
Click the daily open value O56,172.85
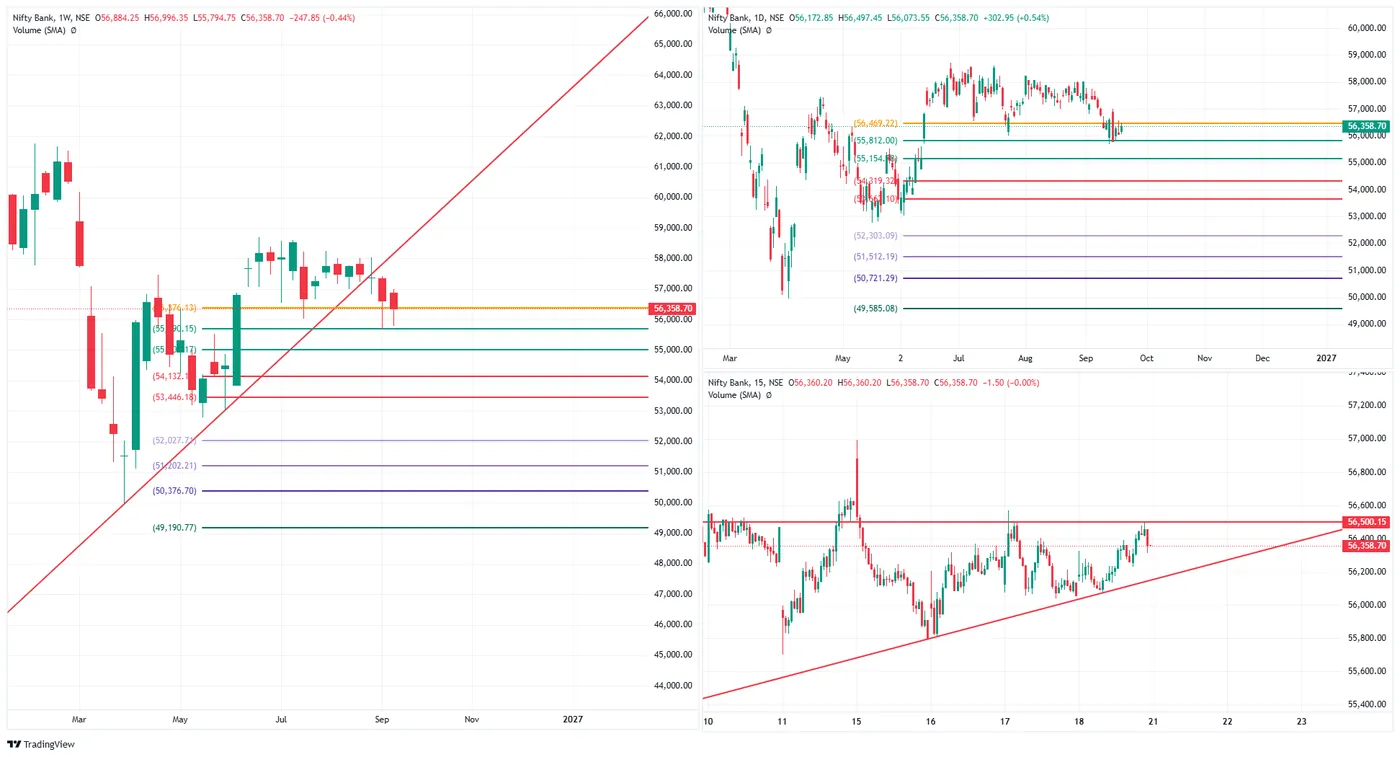point(813,18)
